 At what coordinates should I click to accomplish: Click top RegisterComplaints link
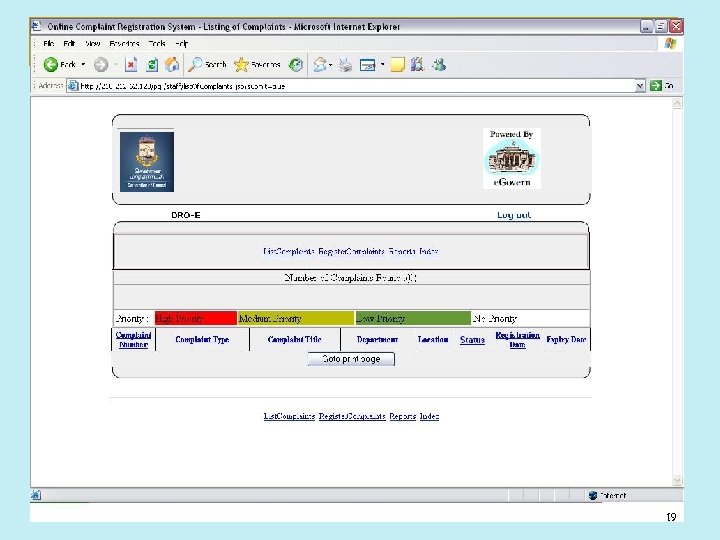click(351, 251)
